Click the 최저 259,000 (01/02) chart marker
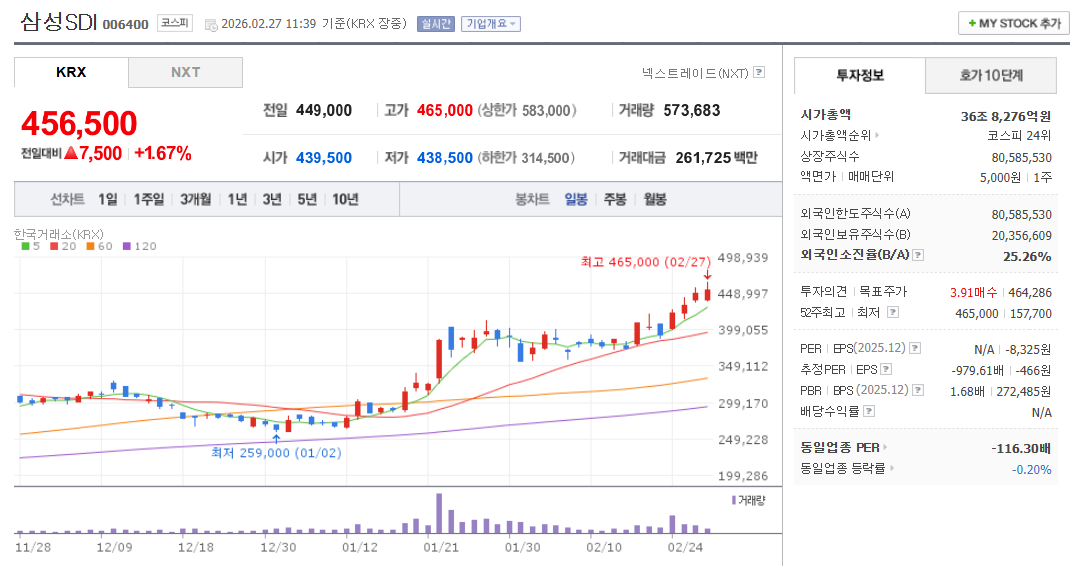Image resolution: width=1079 pixels, height=566 pixels. tap(276, 453)
